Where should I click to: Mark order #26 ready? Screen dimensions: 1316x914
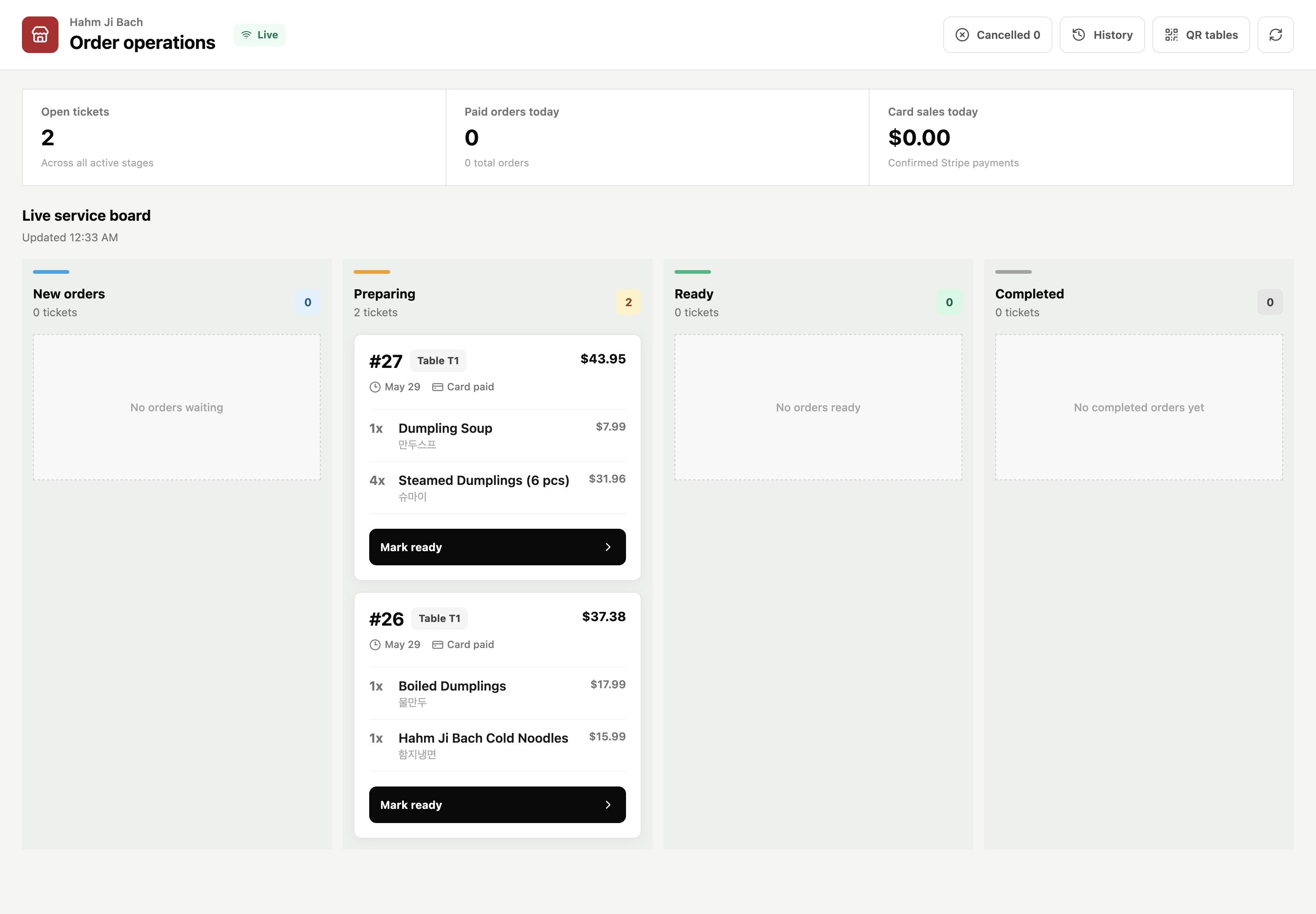point(497,805)
